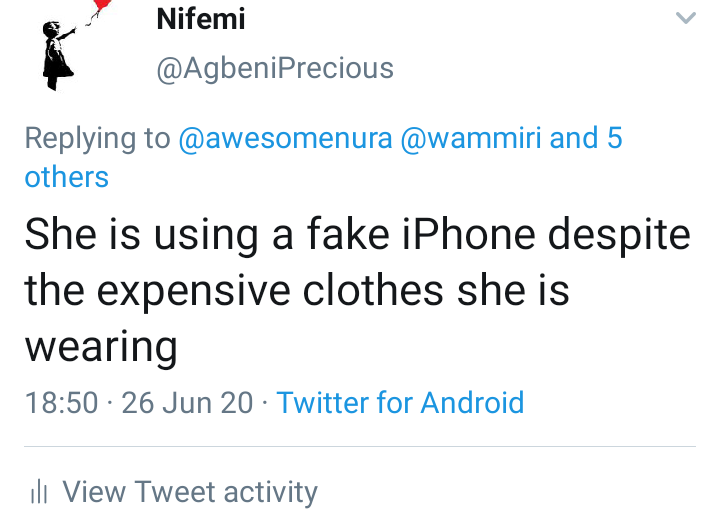Screen dimensions: 720x523
Task: Open the @wammiri profile link
Action: pos(470,138)
